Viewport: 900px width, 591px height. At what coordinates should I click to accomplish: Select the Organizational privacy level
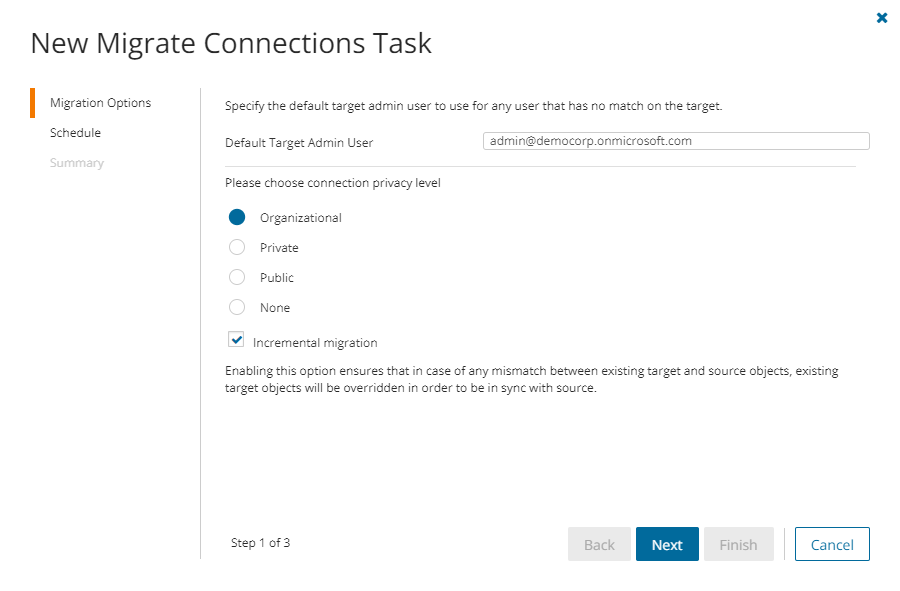click(x=237, y=218)
